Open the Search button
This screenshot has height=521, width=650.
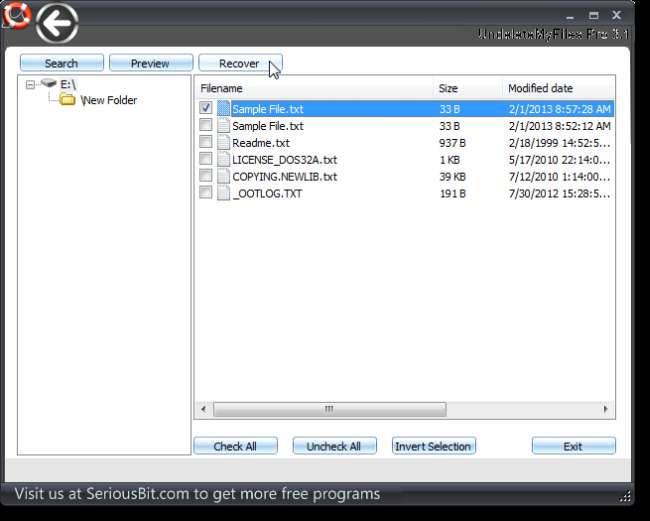pos(61,63)
